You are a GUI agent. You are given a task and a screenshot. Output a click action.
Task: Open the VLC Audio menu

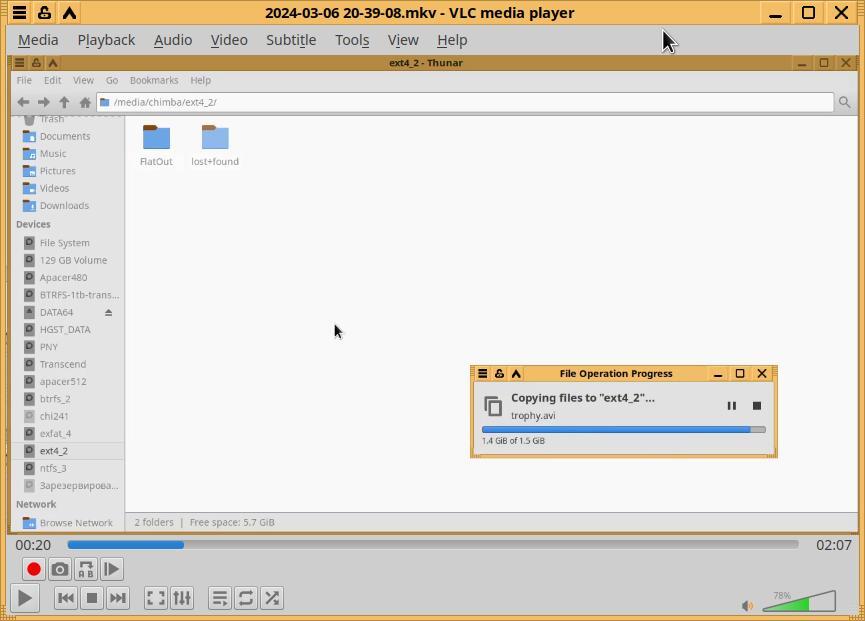click(x=173, y=40)
